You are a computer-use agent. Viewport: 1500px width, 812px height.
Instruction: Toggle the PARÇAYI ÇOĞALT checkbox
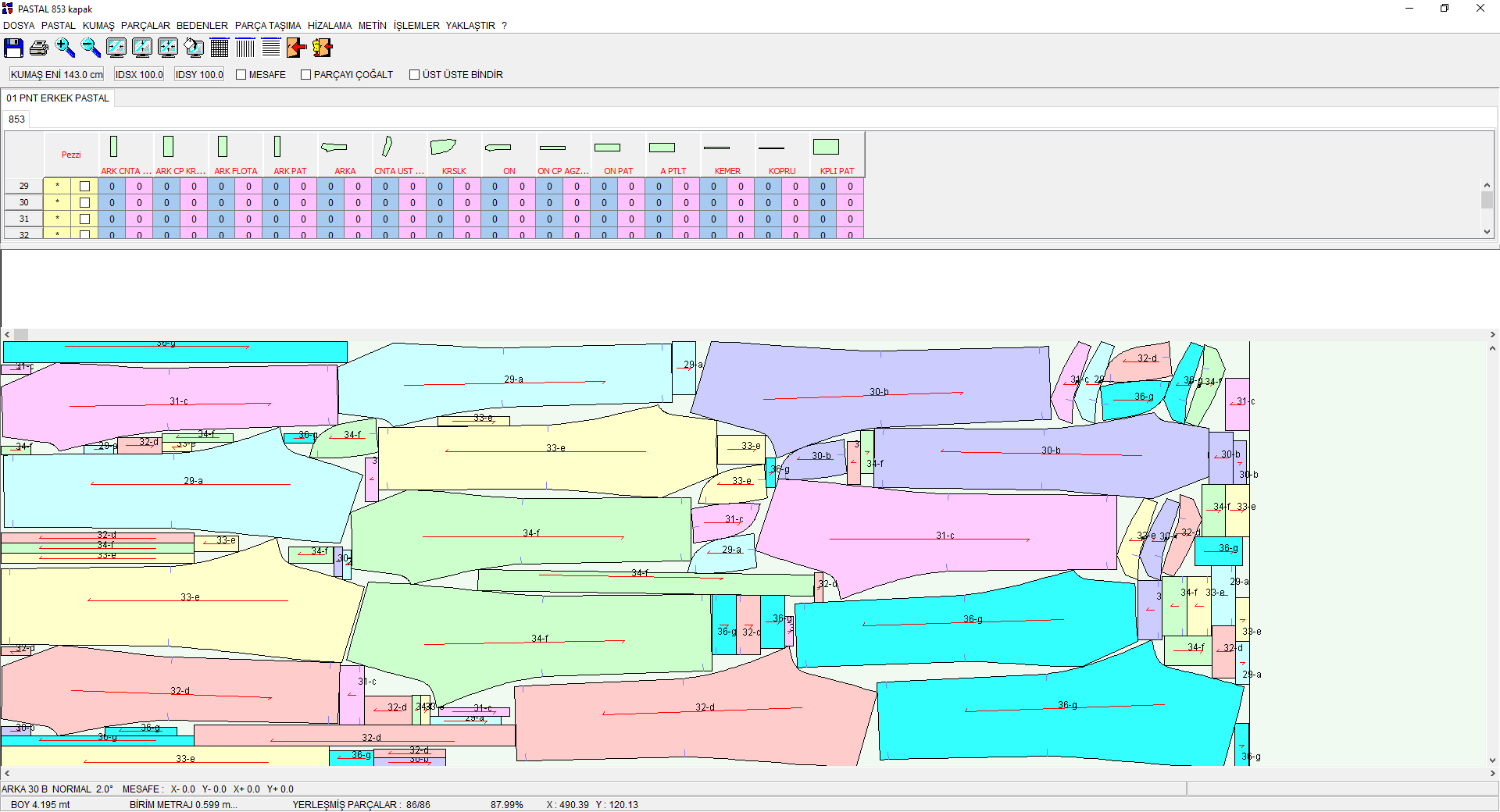(x=306, y=75)
